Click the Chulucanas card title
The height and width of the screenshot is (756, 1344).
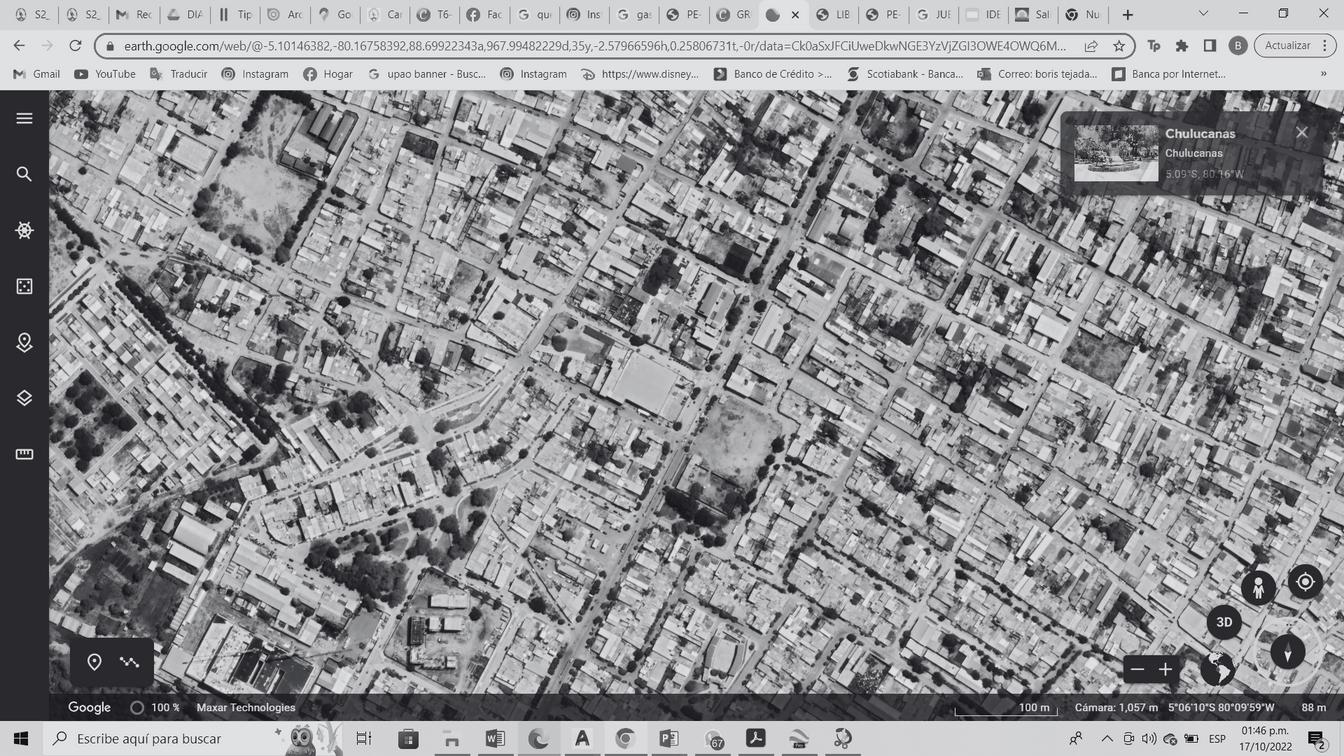1200,133
